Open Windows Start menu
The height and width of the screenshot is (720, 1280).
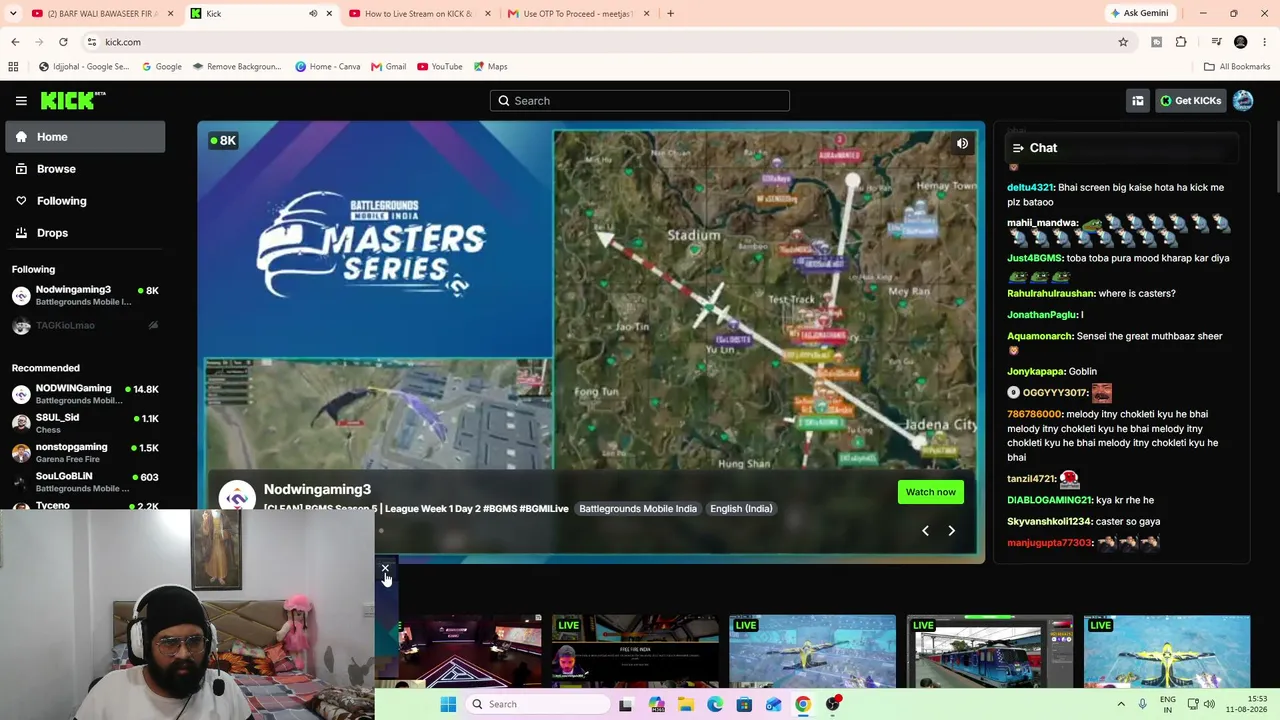coord(448,704)
